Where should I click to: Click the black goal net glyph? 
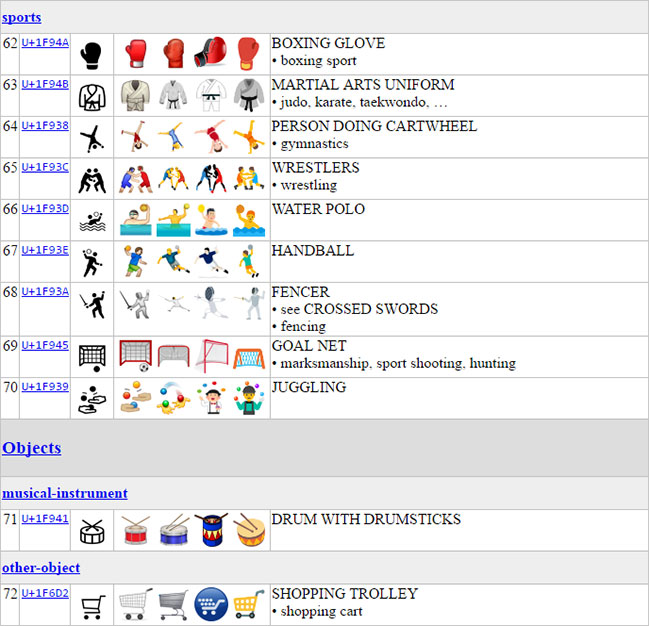91,356
